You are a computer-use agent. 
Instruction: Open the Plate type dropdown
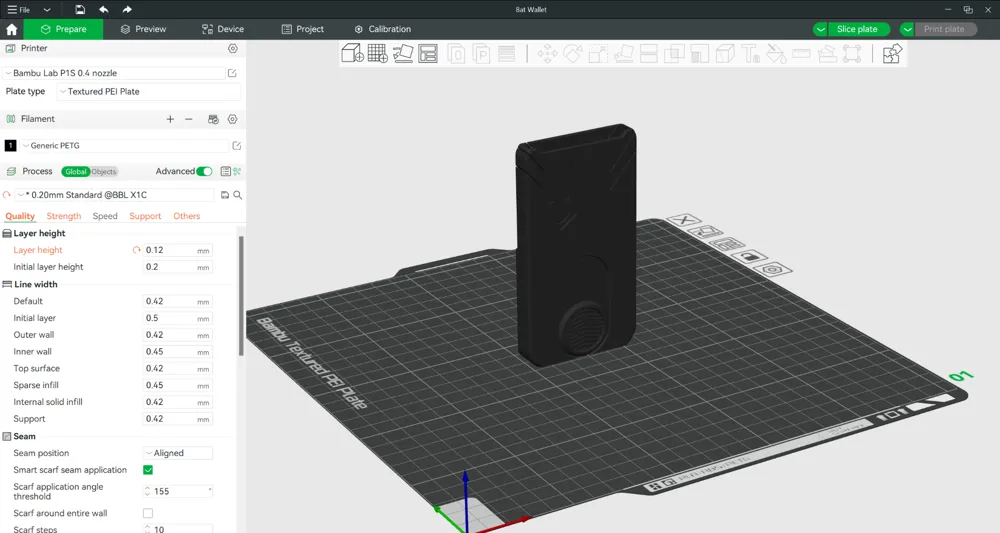[x=149, y=92]
